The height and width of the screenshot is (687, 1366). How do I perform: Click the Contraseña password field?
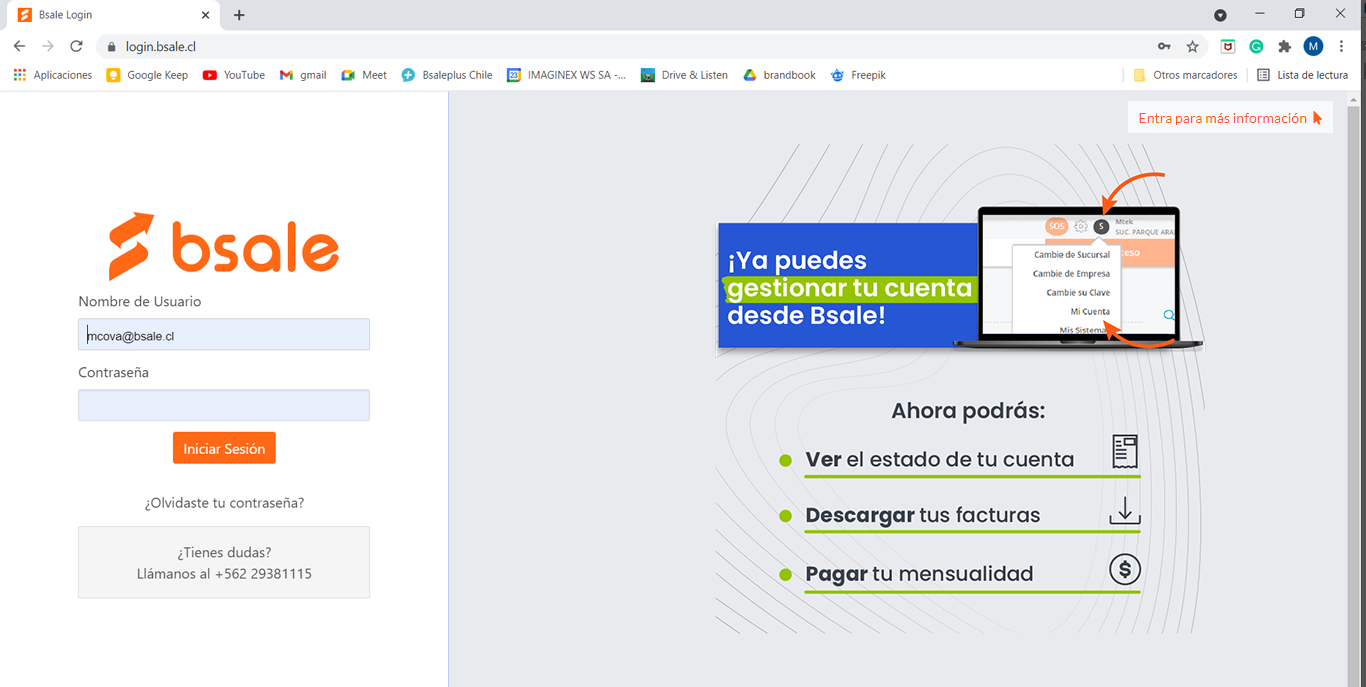tap(224, 405)
